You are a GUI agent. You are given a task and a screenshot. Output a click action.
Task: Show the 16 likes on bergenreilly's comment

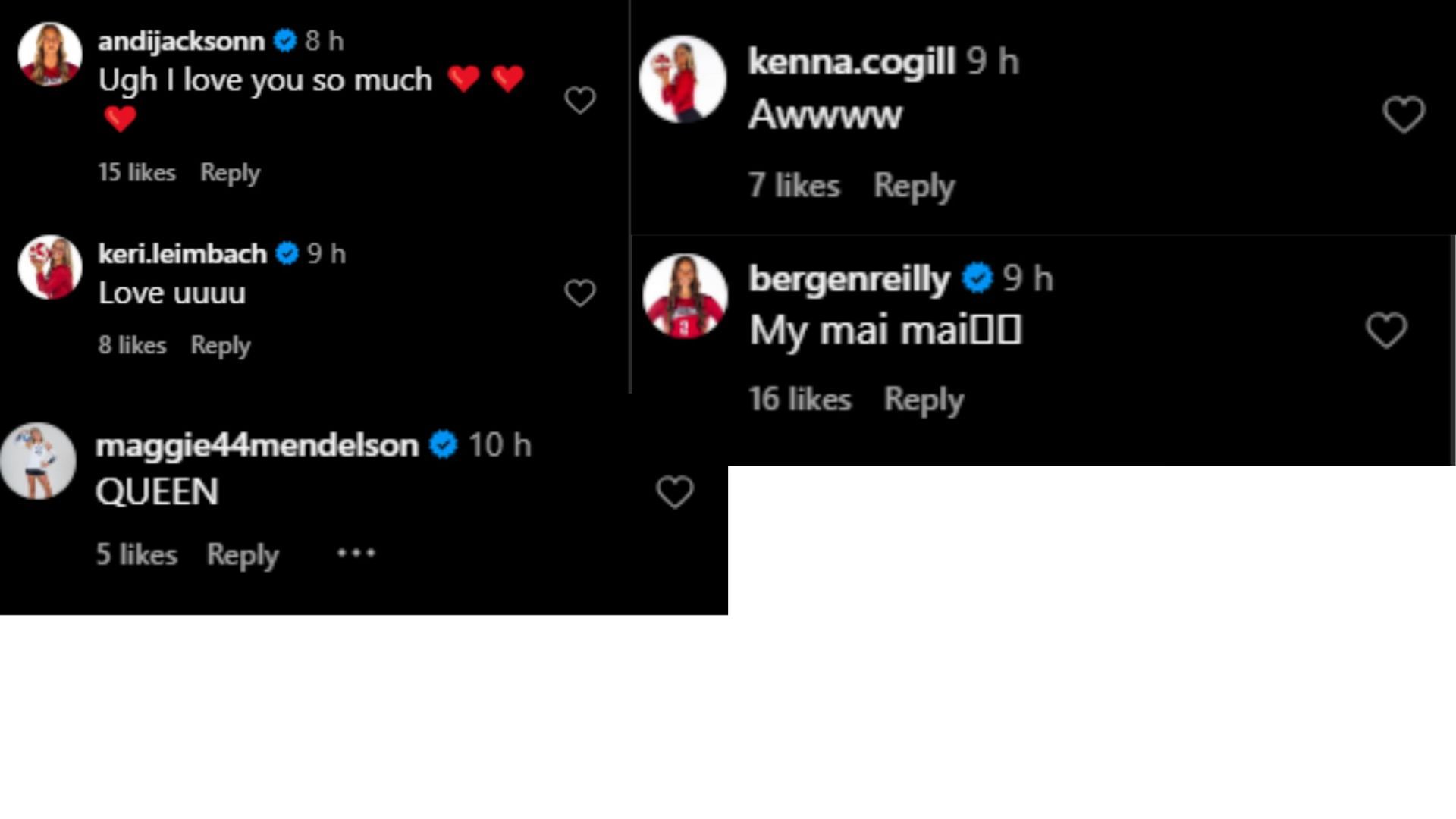pos(799,400)
